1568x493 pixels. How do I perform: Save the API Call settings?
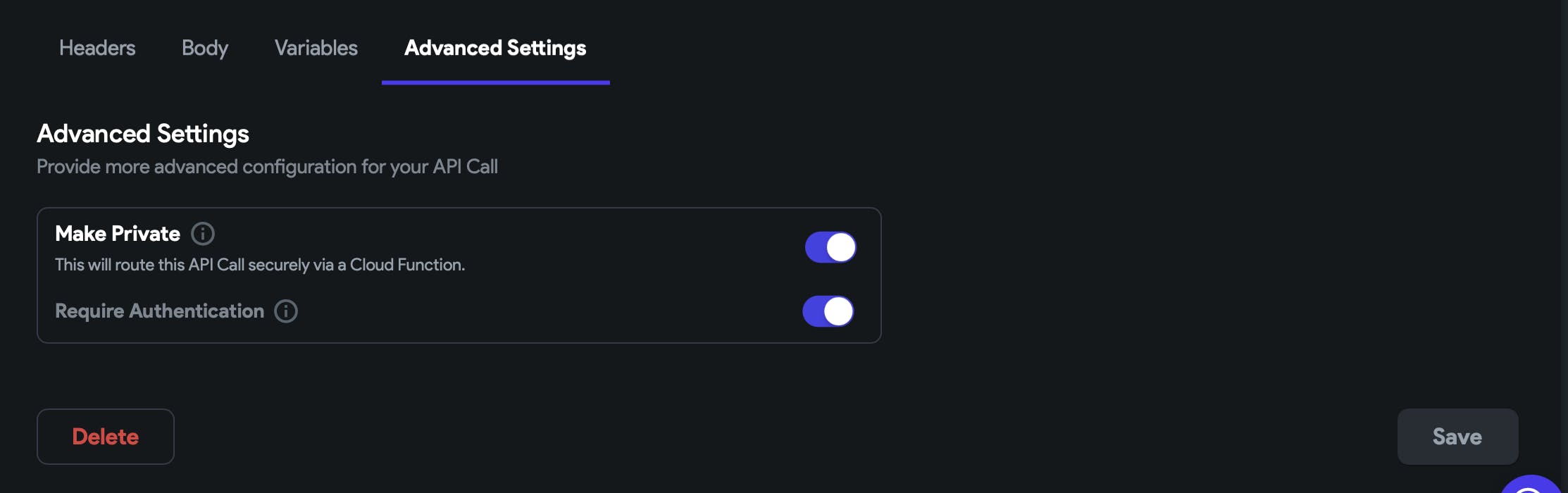pyautogui.click(x=1457, y=437)
